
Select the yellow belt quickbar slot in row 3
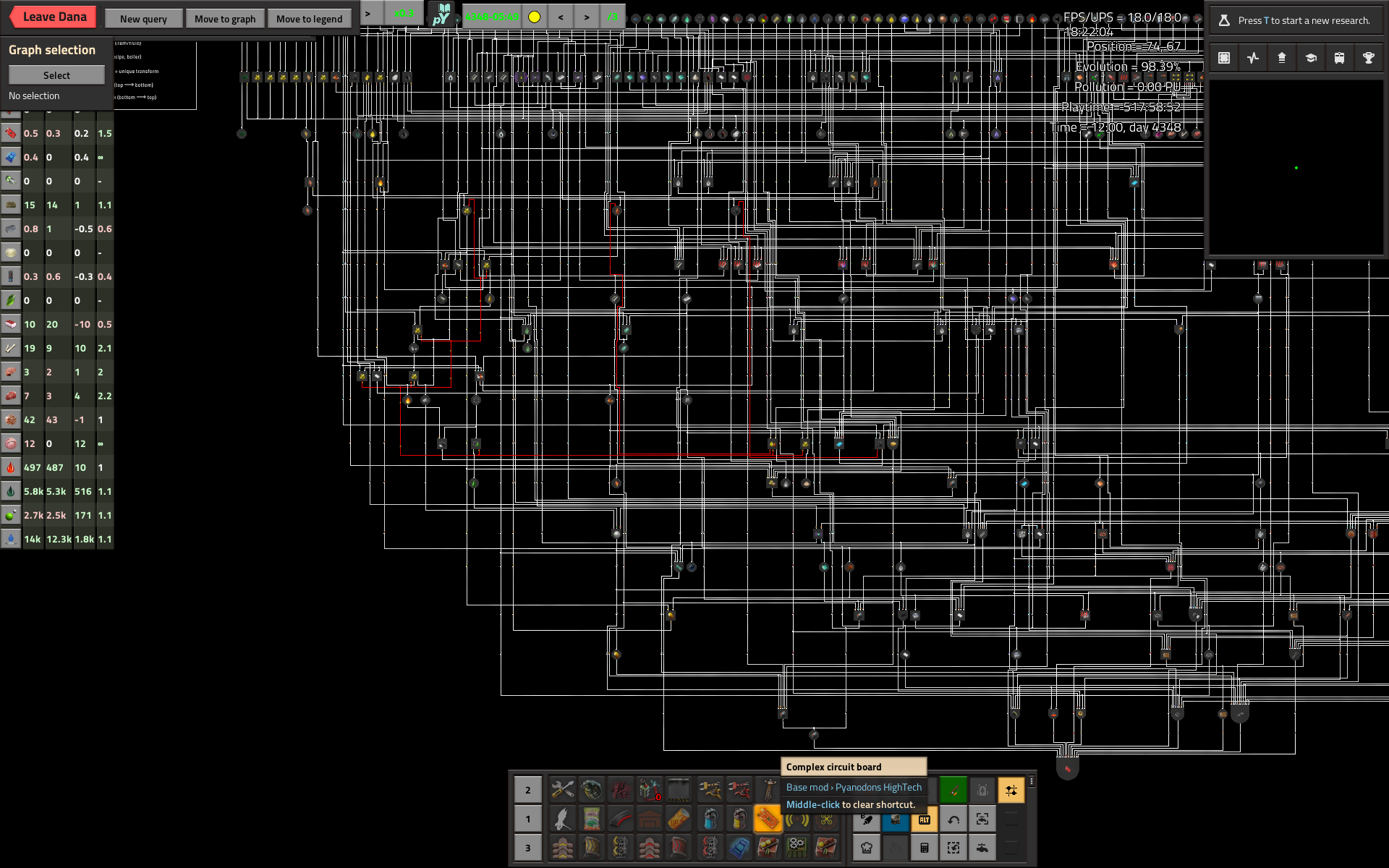562,848
